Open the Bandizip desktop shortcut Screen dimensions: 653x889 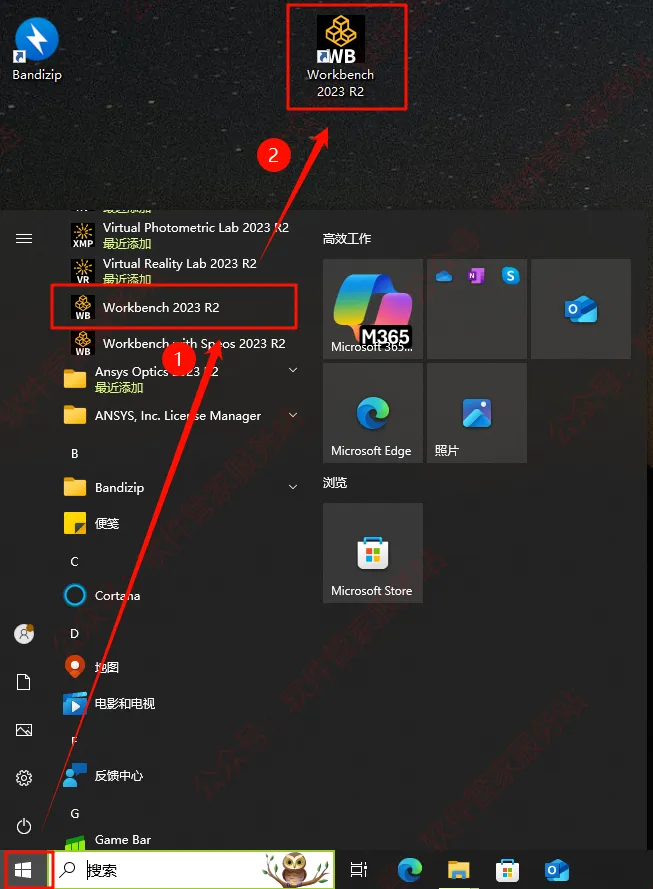37,50
